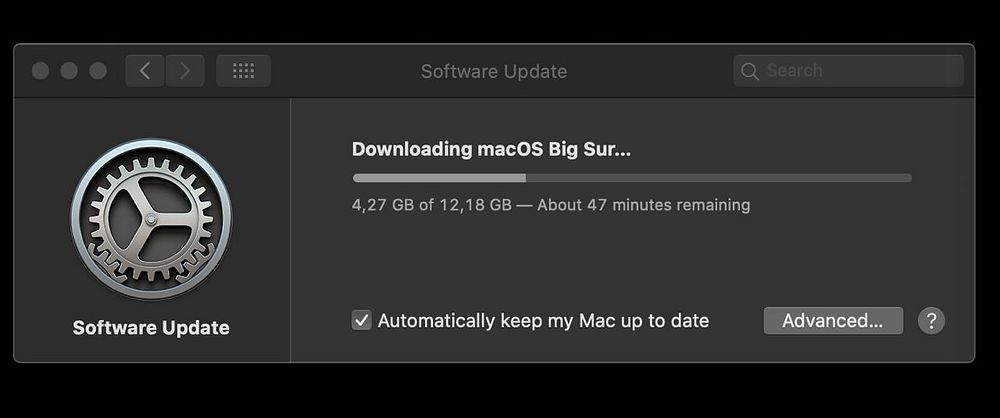Click the "Software Update" label under the gear

[151, 328]
